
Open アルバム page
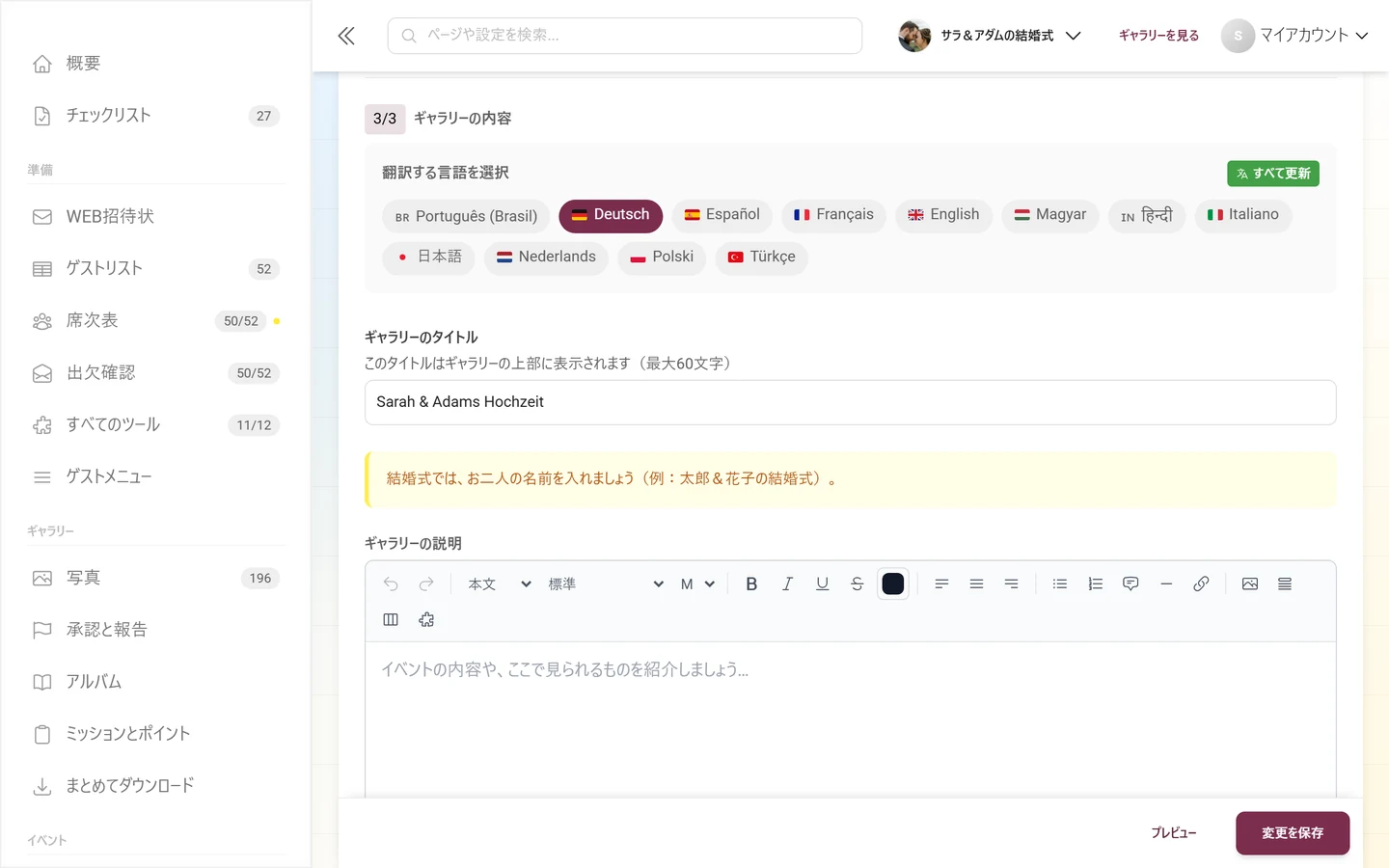(x=156, y=683)
